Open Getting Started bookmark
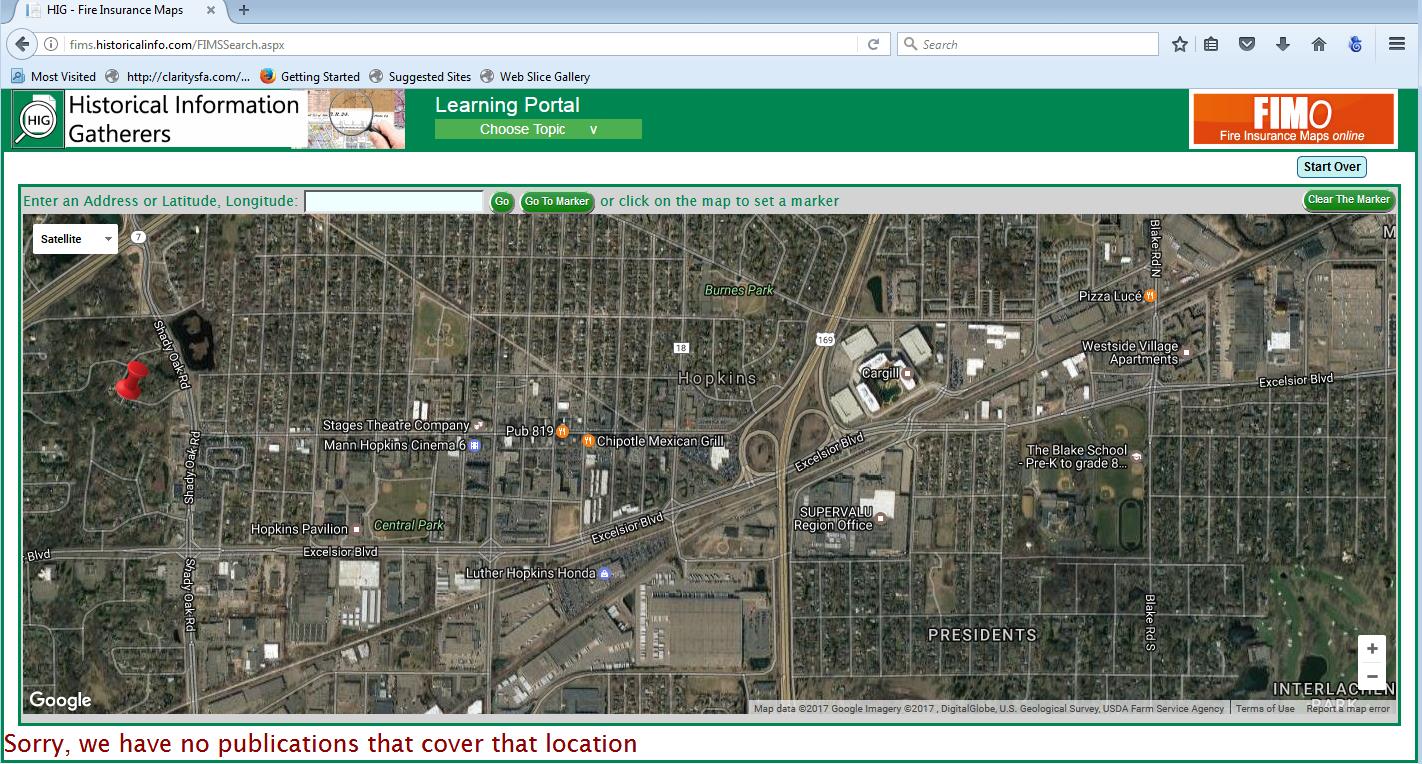The image size is (1422, 764). (x=310, y=76)
